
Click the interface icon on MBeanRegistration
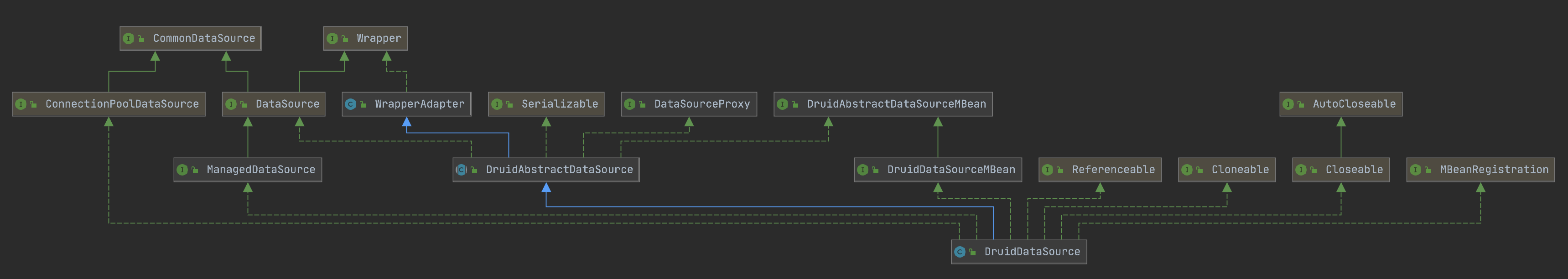point(1415,170)
